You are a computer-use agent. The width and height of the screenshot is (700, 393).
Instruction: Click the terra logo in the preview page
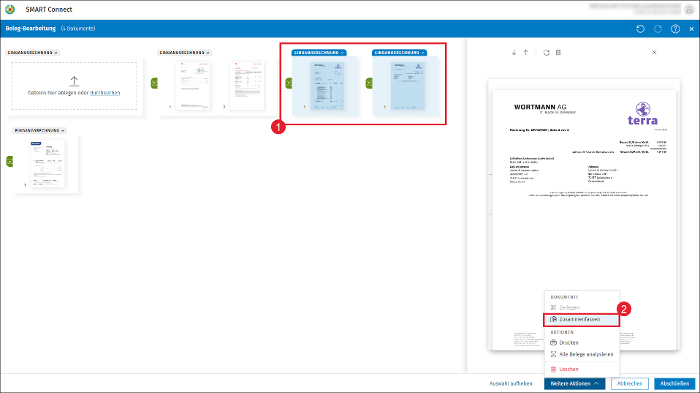pyautogui.click(x=642, y=113)
